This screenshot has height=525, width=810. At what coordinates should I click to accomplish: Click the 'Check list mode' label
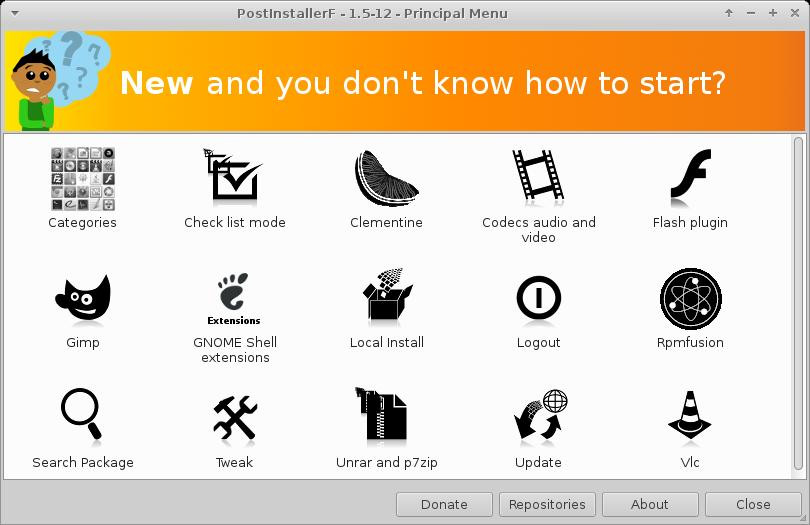[x=235, y=222]
